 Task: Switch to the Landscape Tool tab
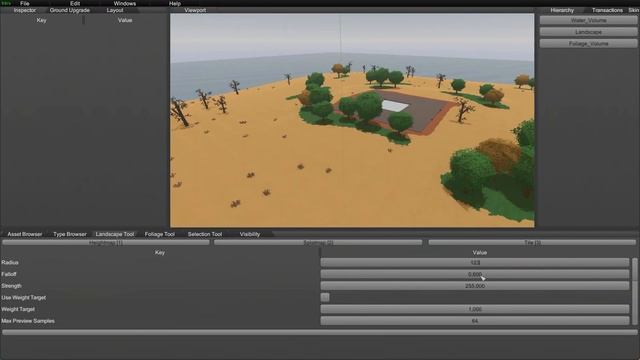pyautogui.click(x=115, y=234)
